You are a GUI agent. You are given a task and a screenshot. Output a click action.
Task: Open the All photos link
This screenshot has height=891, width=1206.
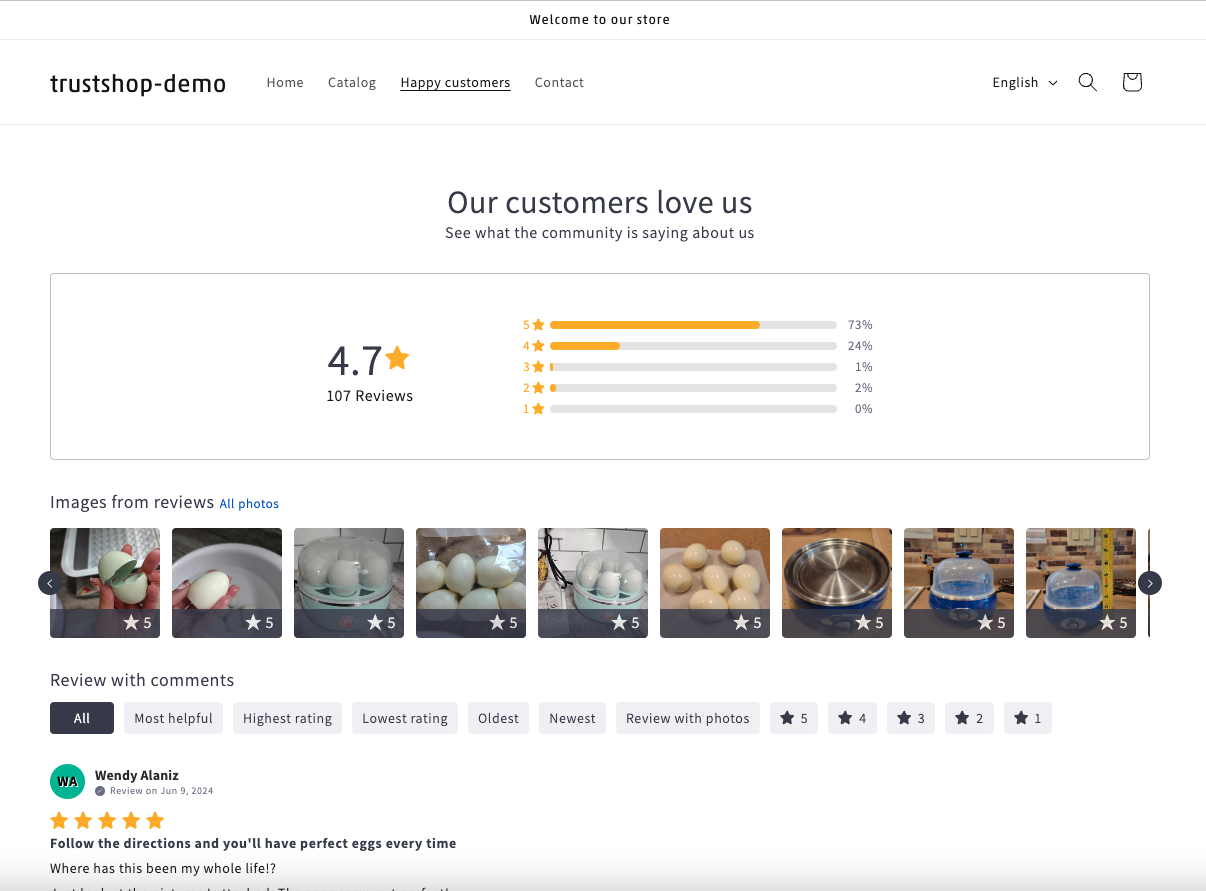click(249, 504)
